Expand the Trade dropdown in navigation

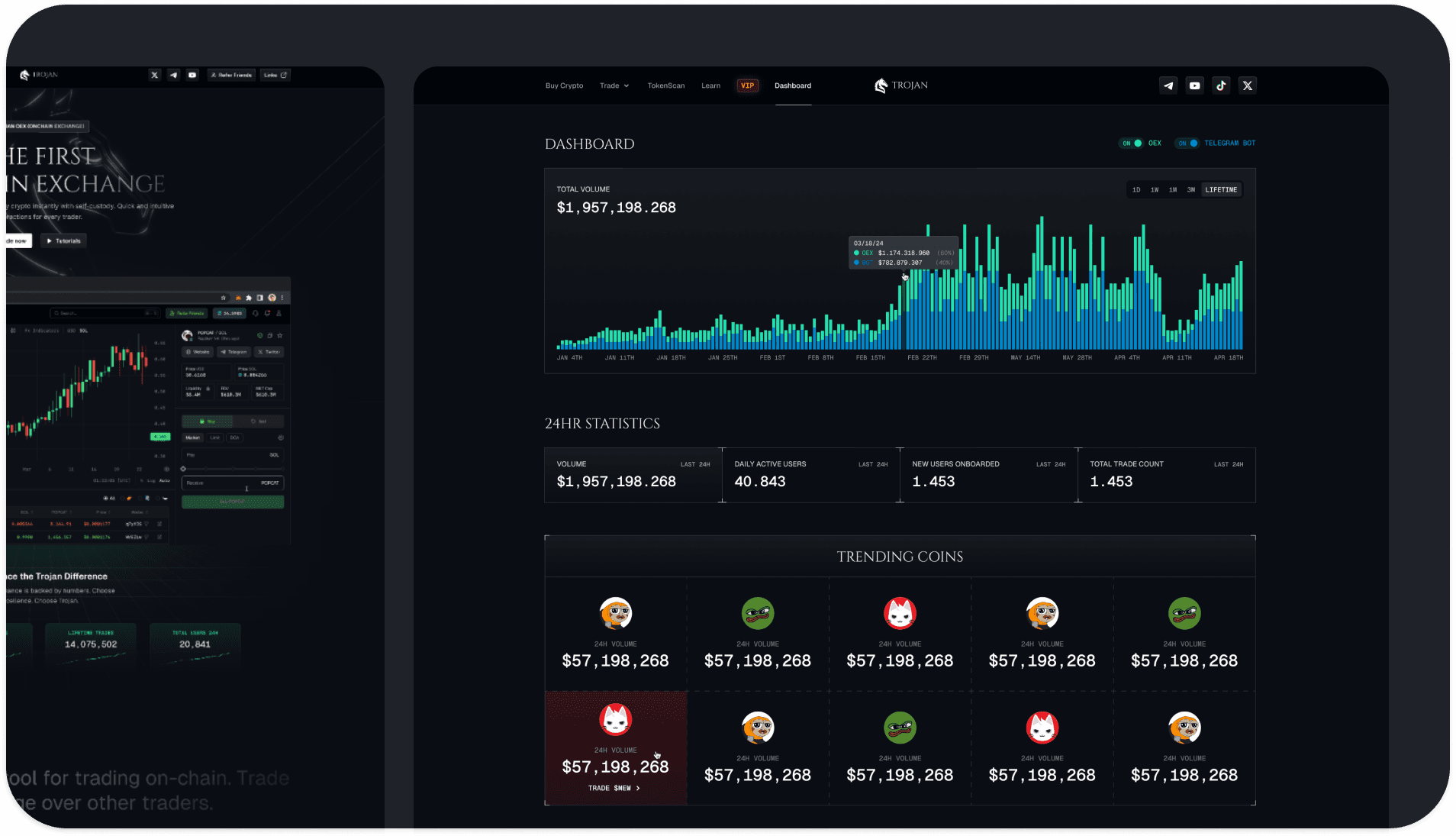coord(614,86)
